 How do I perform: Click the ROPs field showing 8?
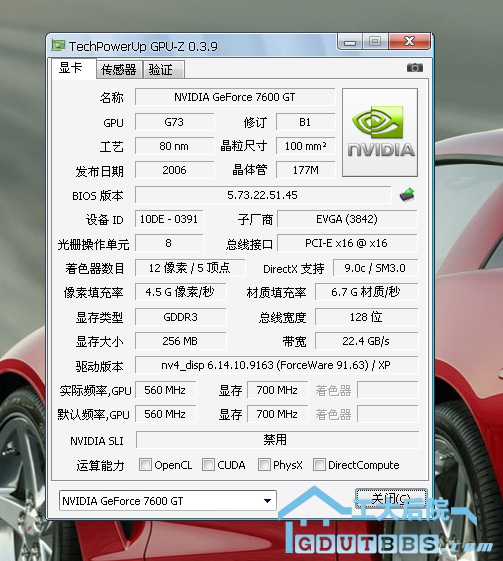point(169,243)
